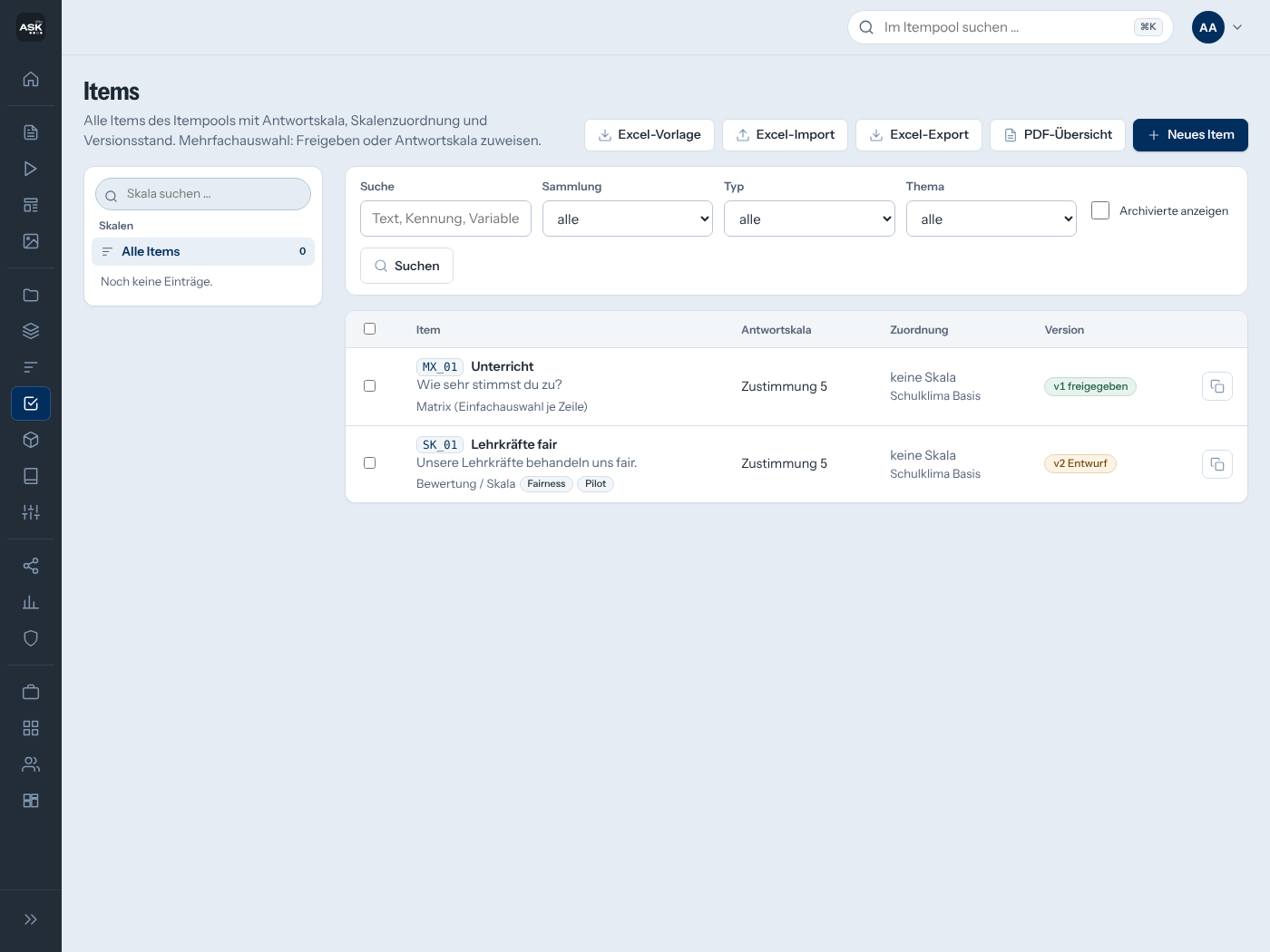Viewport: 1270px width, 952px height.
Task: Open the stacked layers icon in sidebar
Action: (x=31, y=331)
